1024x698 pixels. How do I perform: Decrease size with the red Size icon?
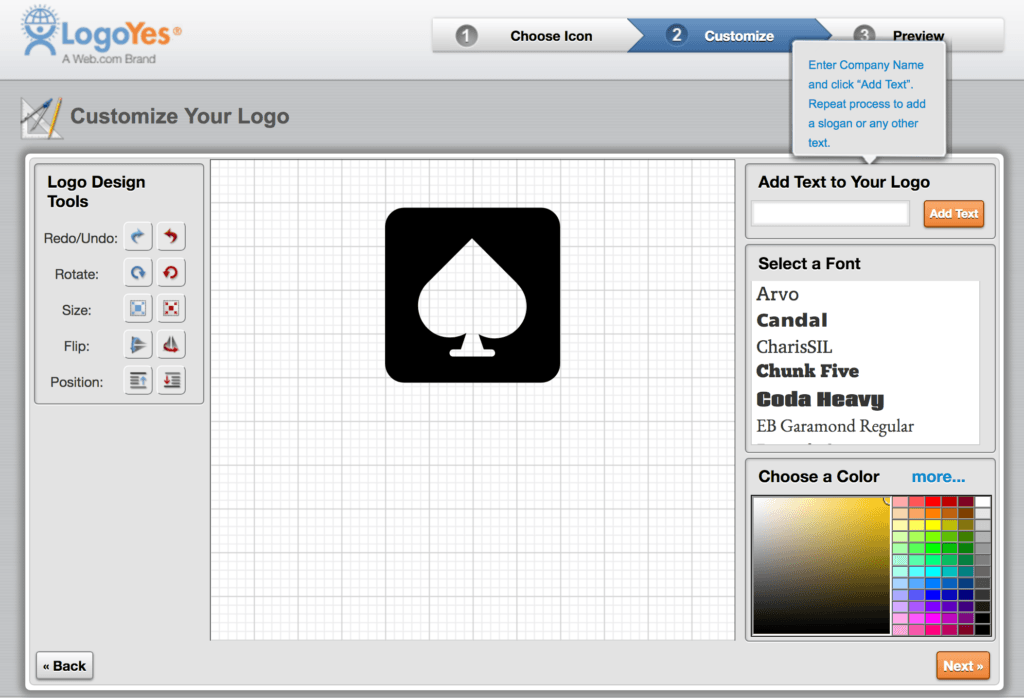pos(171,308)
